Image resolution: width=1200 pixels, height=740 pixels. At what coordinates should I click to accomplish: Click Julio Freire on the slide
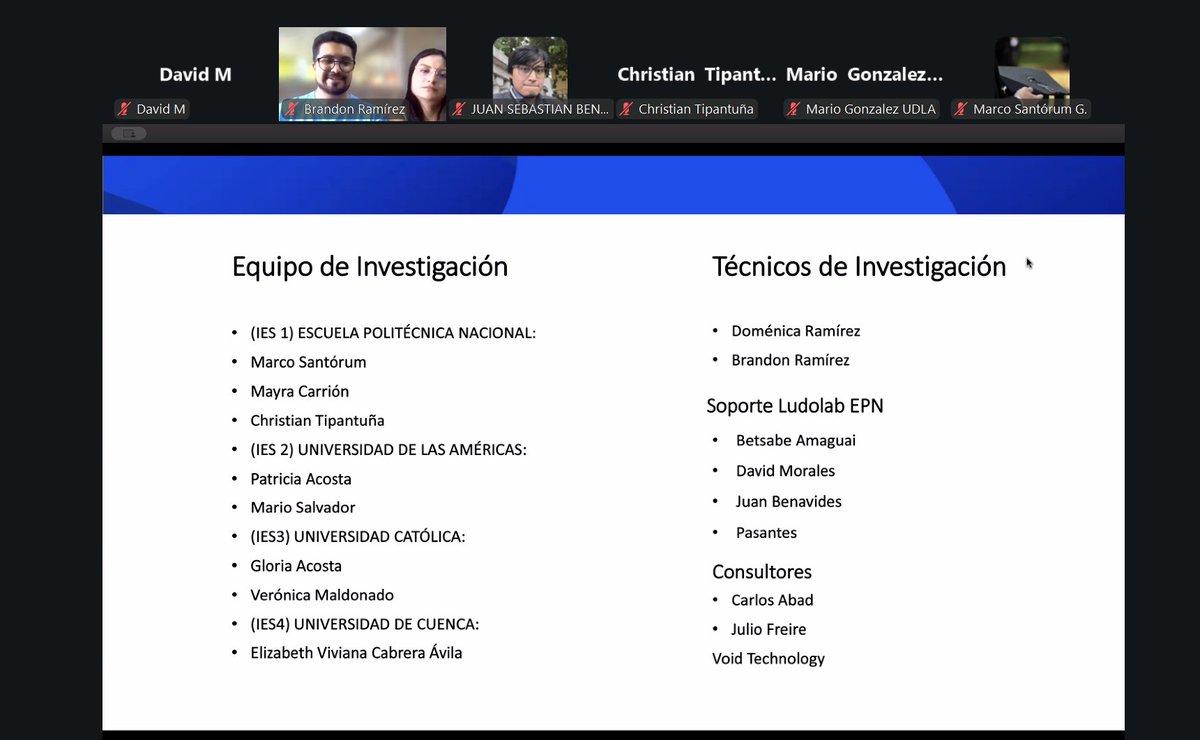768,629
